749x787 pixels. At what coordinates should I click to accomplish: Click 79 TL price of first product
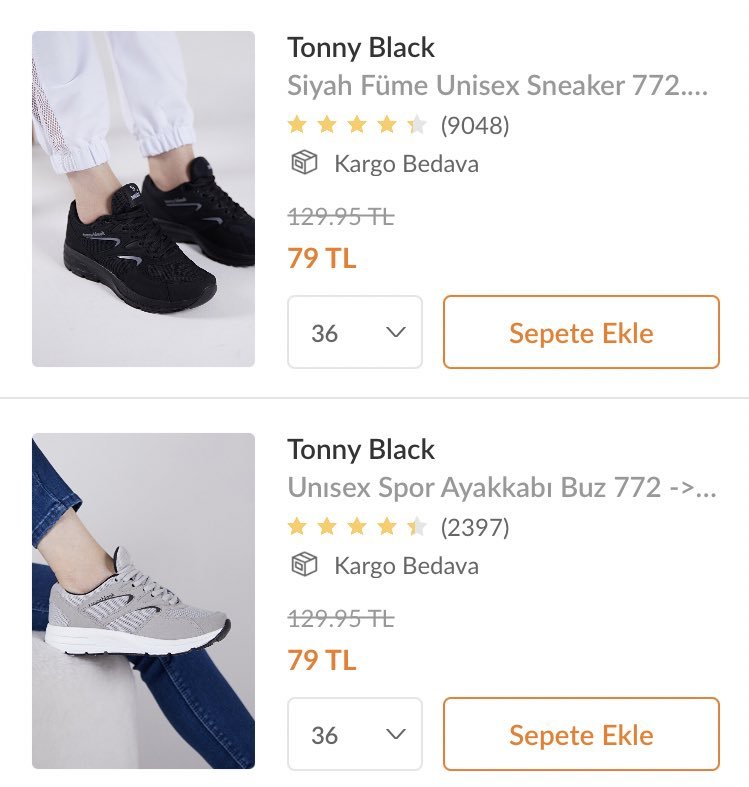[321, 258]
